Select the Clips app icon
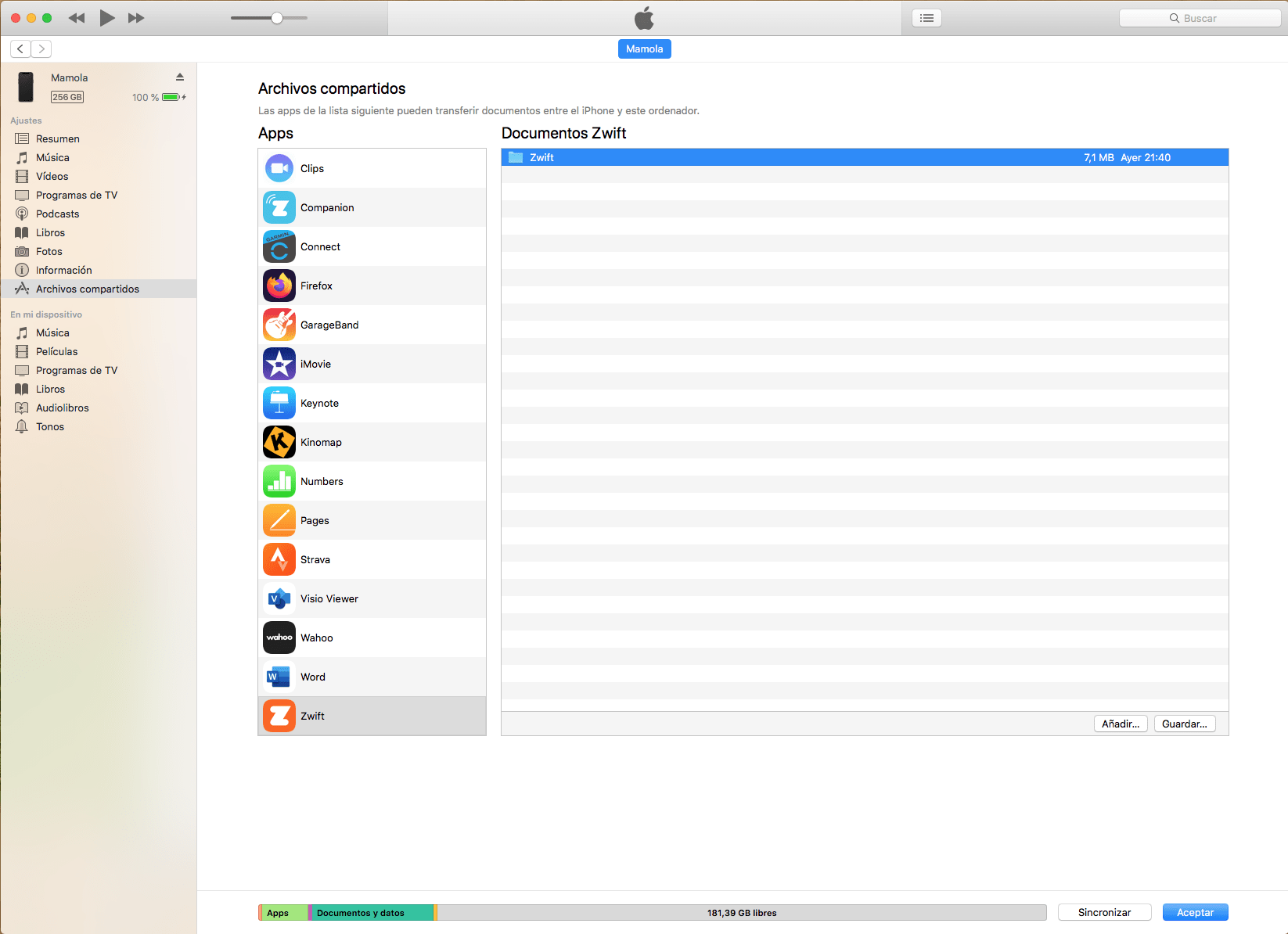This screenshot has width=1288, height=934. (279, 168)
